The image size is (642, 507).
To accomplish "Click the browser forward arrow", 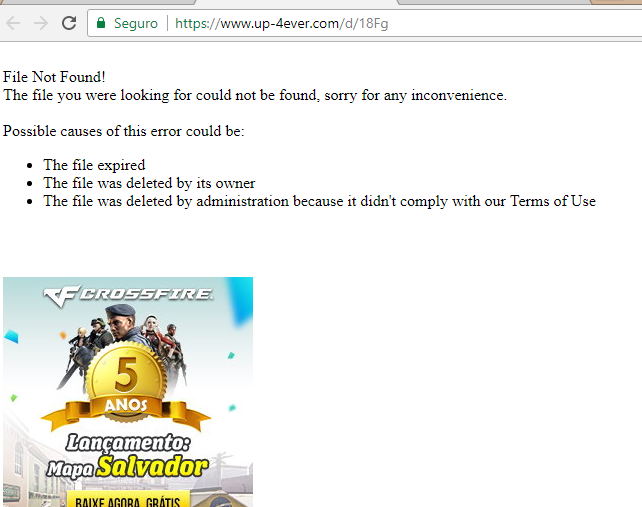I will click(x=41, y=23).
